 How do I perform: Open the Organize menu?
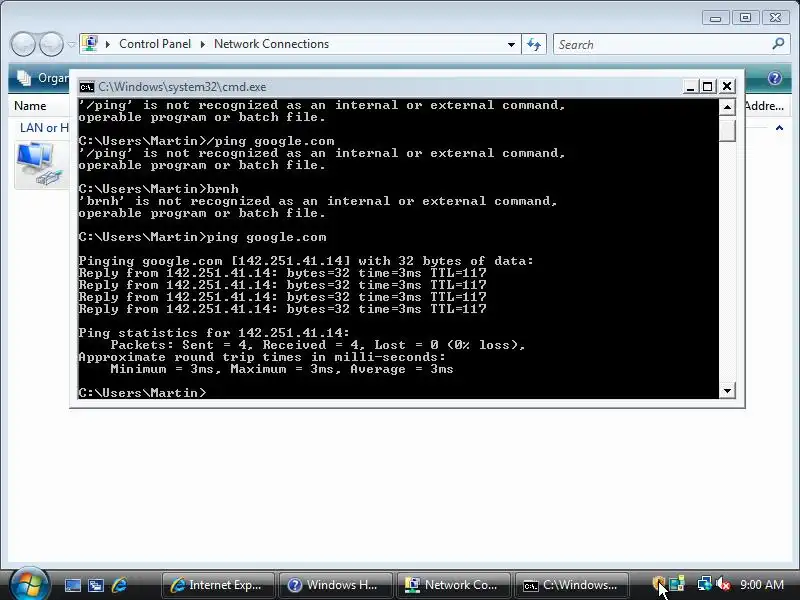coord(43,78)
